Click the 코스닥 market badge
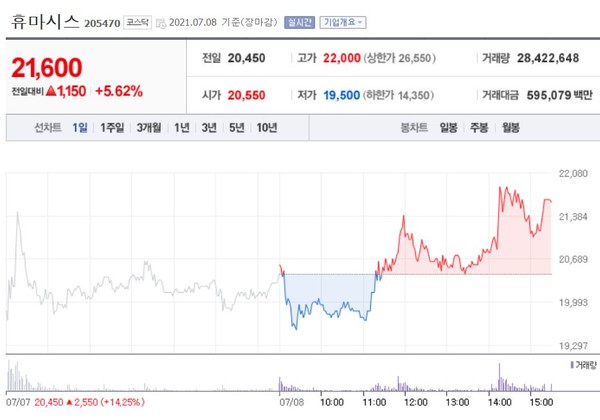 coord(136,21)
